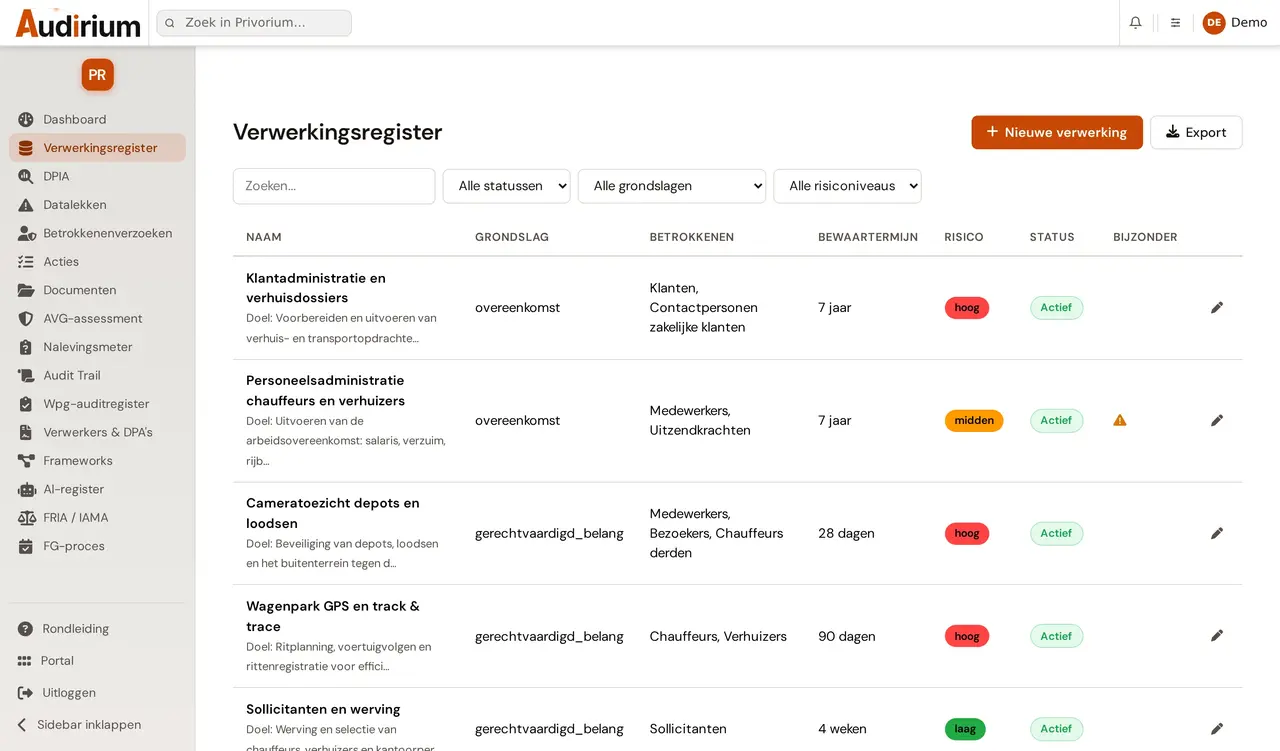Click the FRIA / IAMA scales icon

tap(26, 518)
